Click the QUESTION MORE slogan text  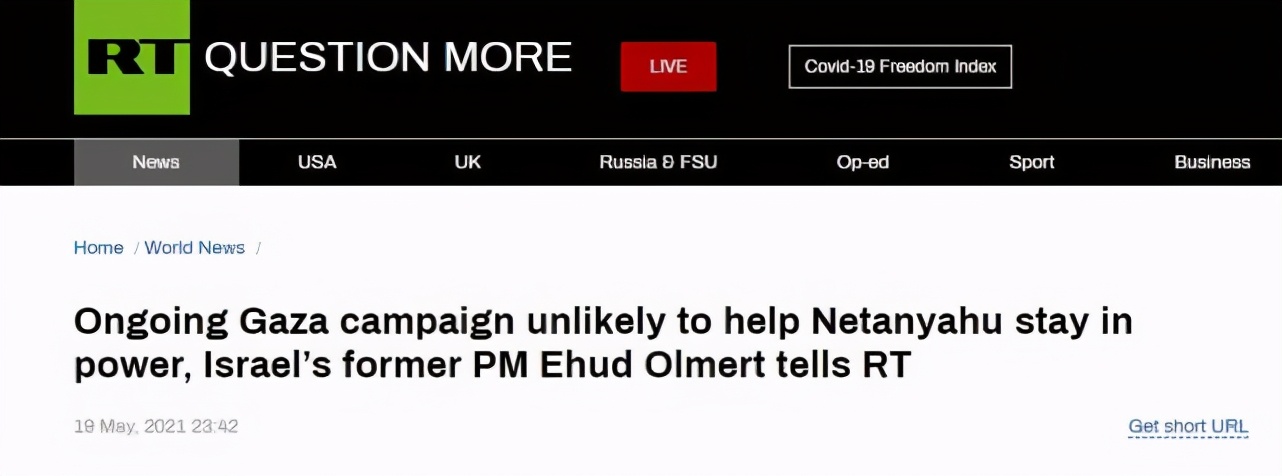[388, 58]
